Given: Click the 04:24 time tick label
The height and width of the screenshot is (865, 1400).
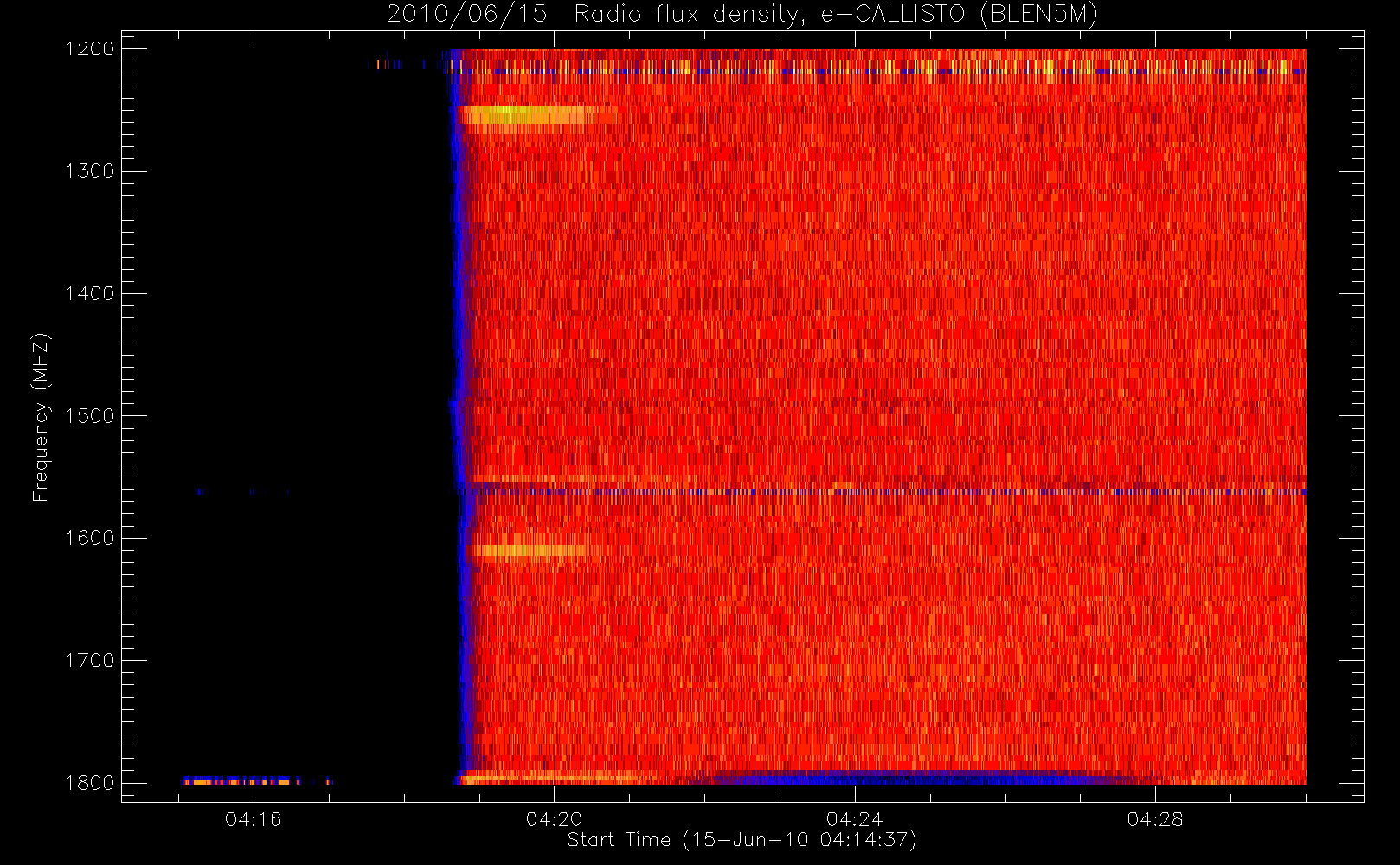Looking at the screenshot, I should coord(855,819).
